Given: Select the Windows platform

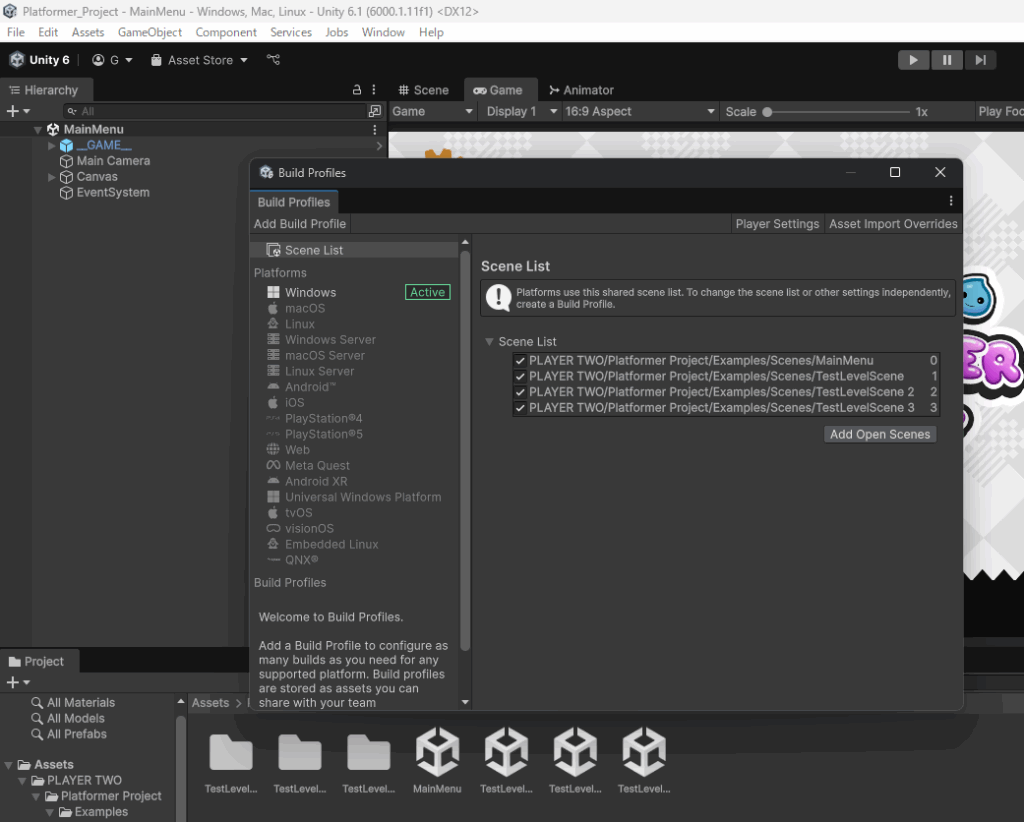Looking at the screenshot, I should click(354, 292).
